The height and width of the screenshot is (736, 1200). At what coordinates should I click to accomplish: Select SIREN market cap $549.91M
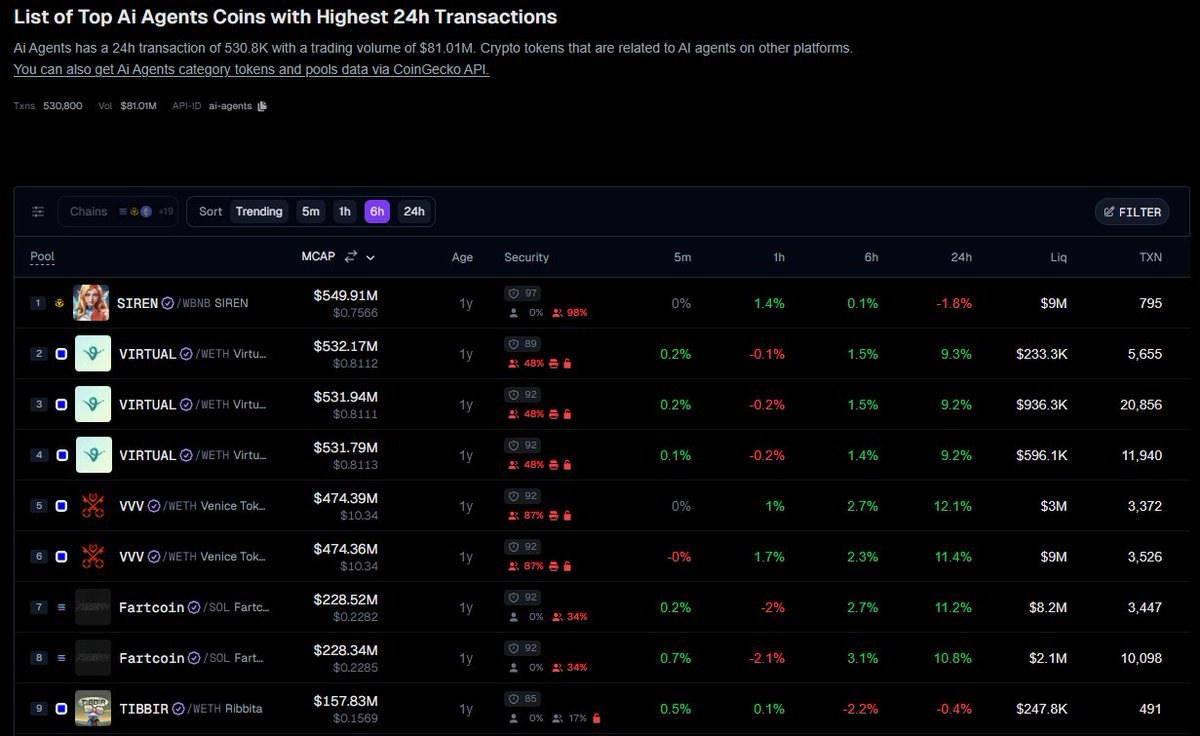(x=346, y=295)
